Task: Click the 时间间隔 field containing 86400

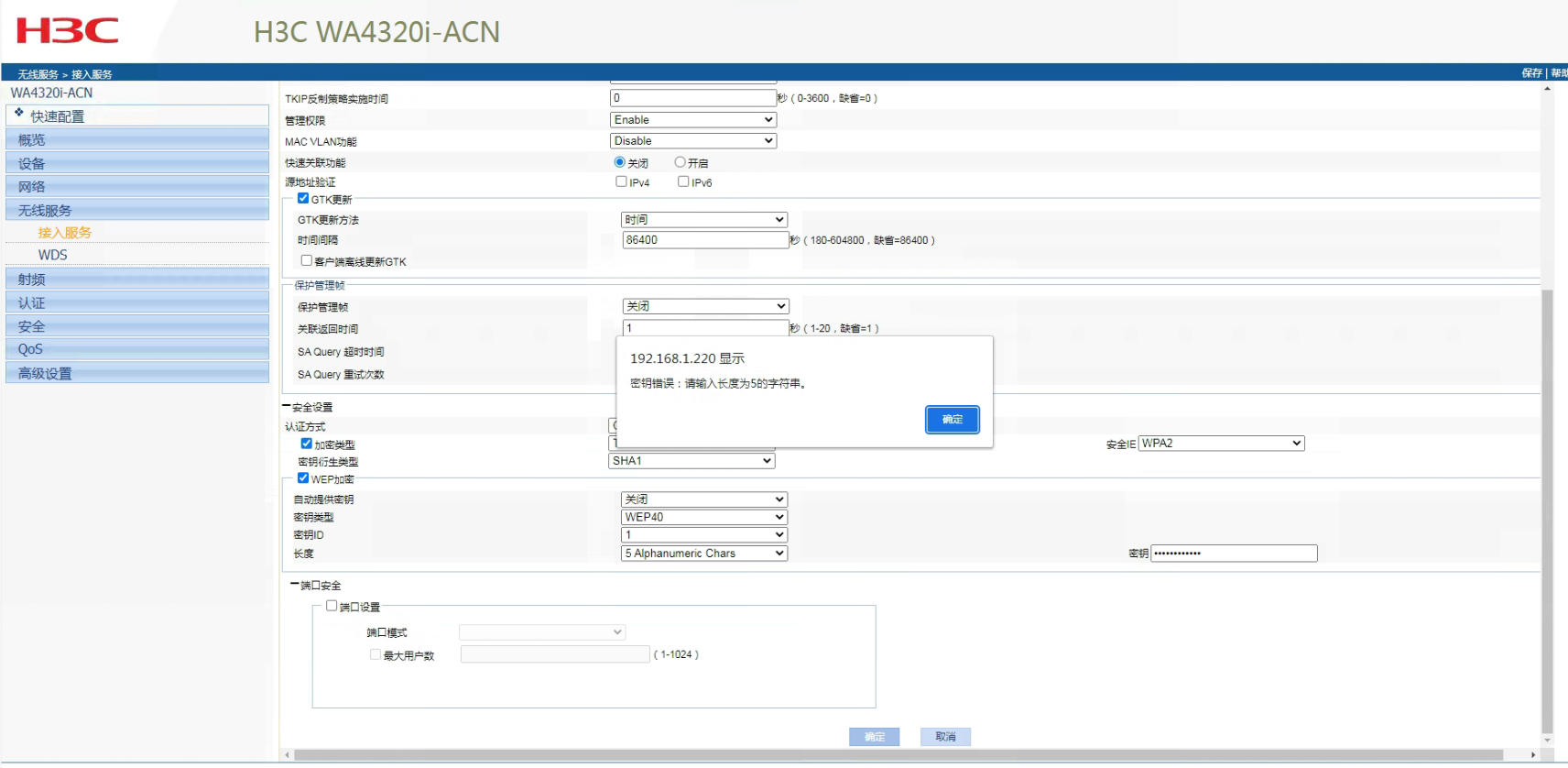Action: point(705,240)
